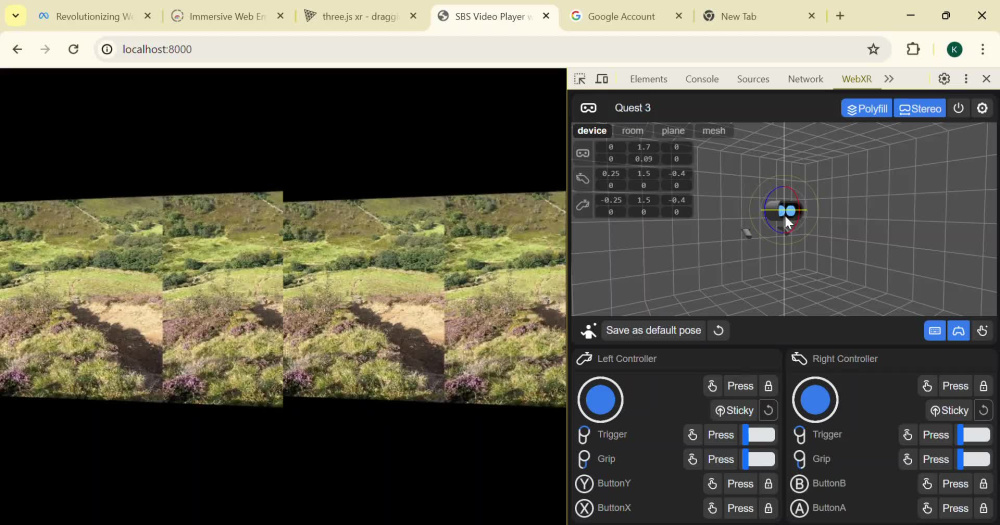Click Press for ButtonA

(955, 508)
